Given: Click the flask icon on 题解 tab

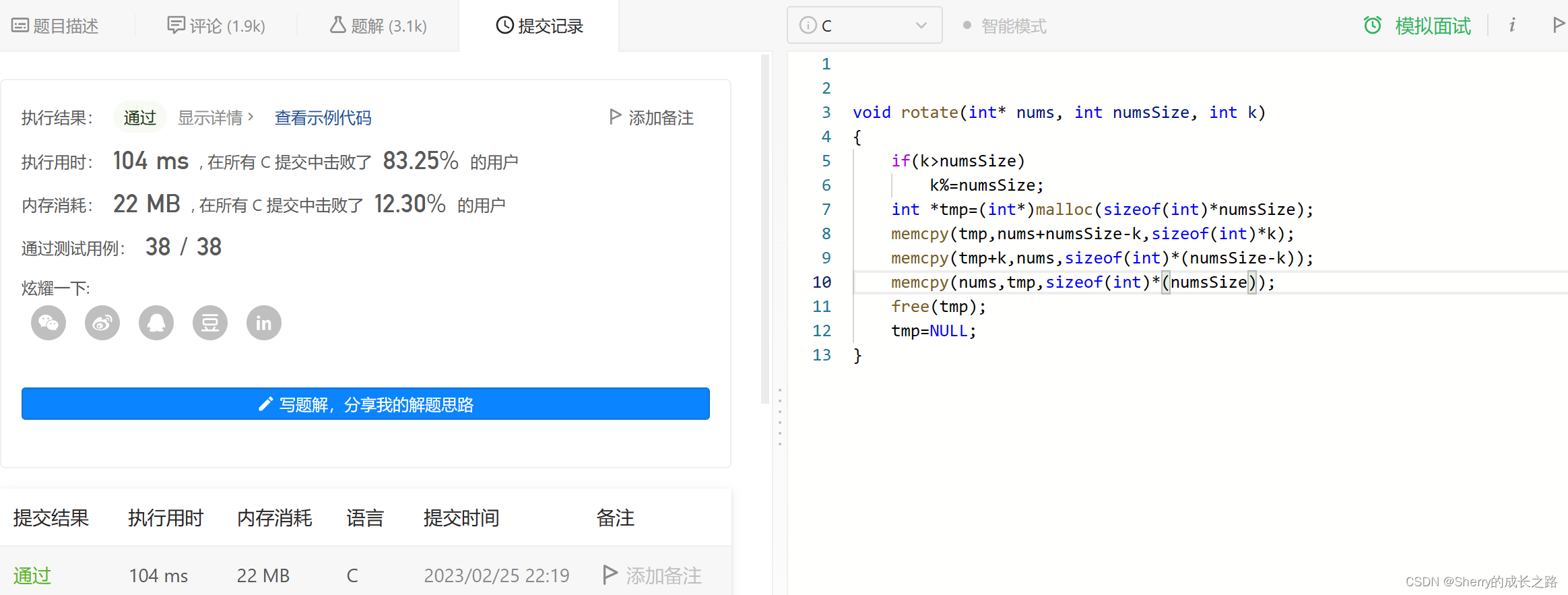Looking at the screenshot, I should point(337,25).
